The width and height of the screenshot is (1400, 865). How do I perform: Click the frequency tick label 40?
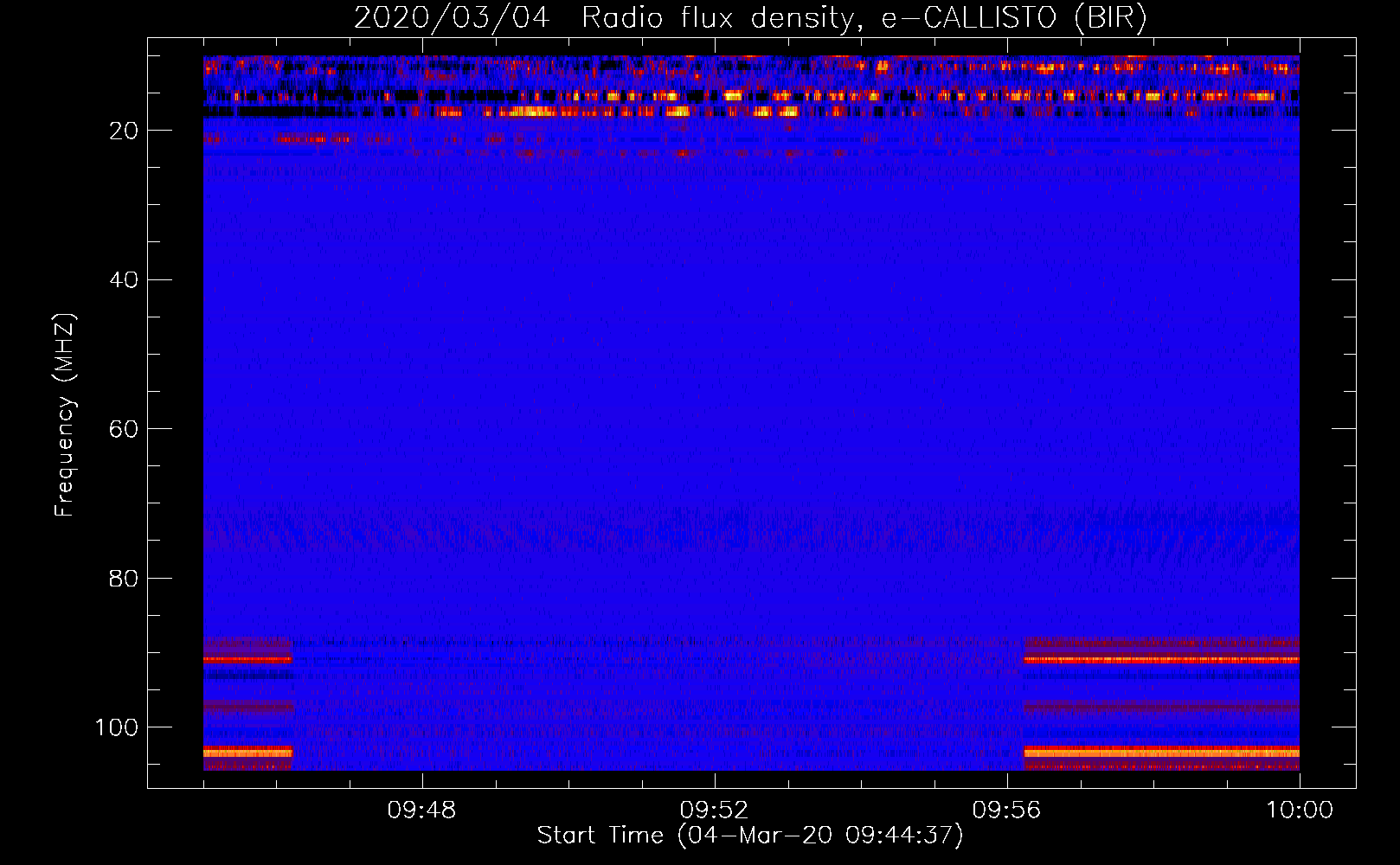point(124,280)
